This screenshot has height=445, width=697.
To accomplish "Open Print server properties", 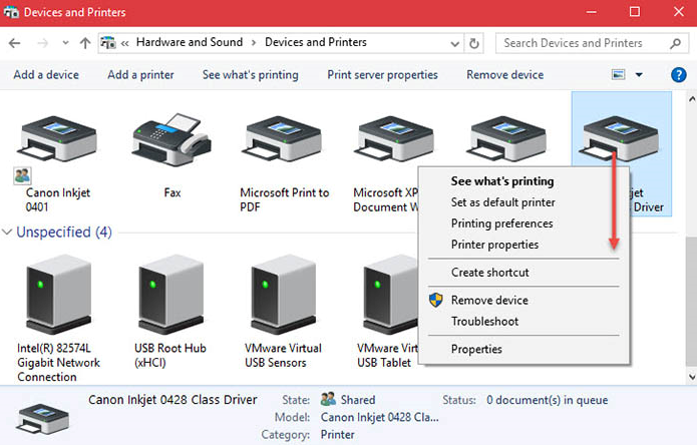I will (x=382, y=75).
